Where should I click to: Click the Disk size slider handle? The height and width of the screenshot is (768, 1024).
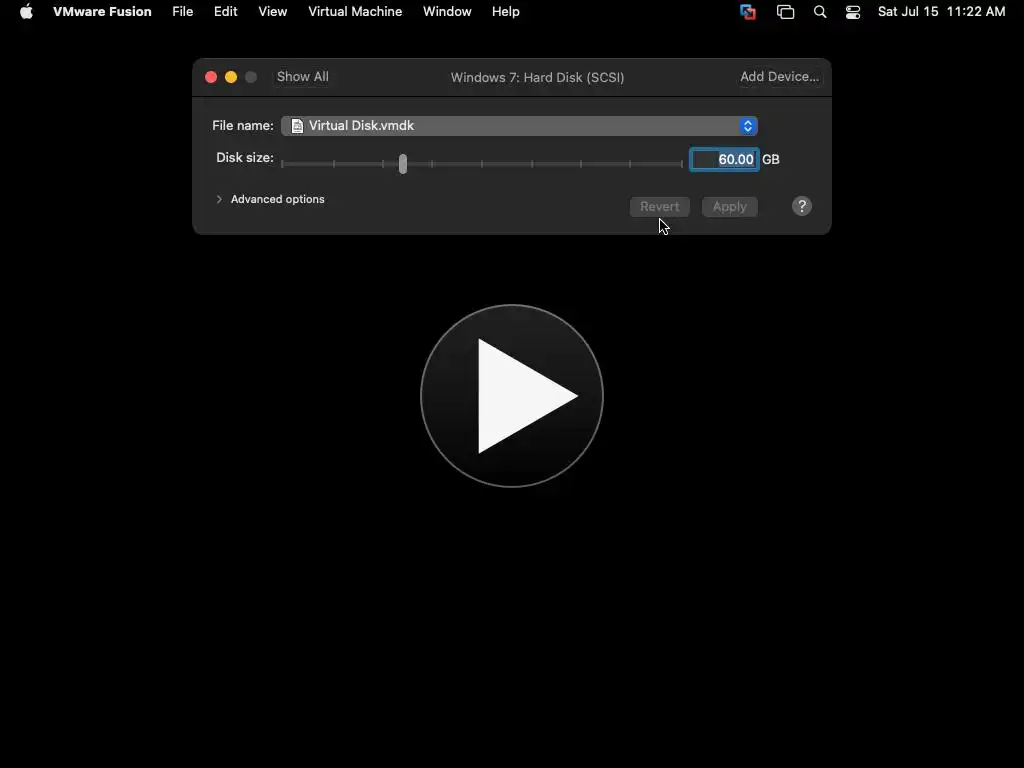(403, 163)
